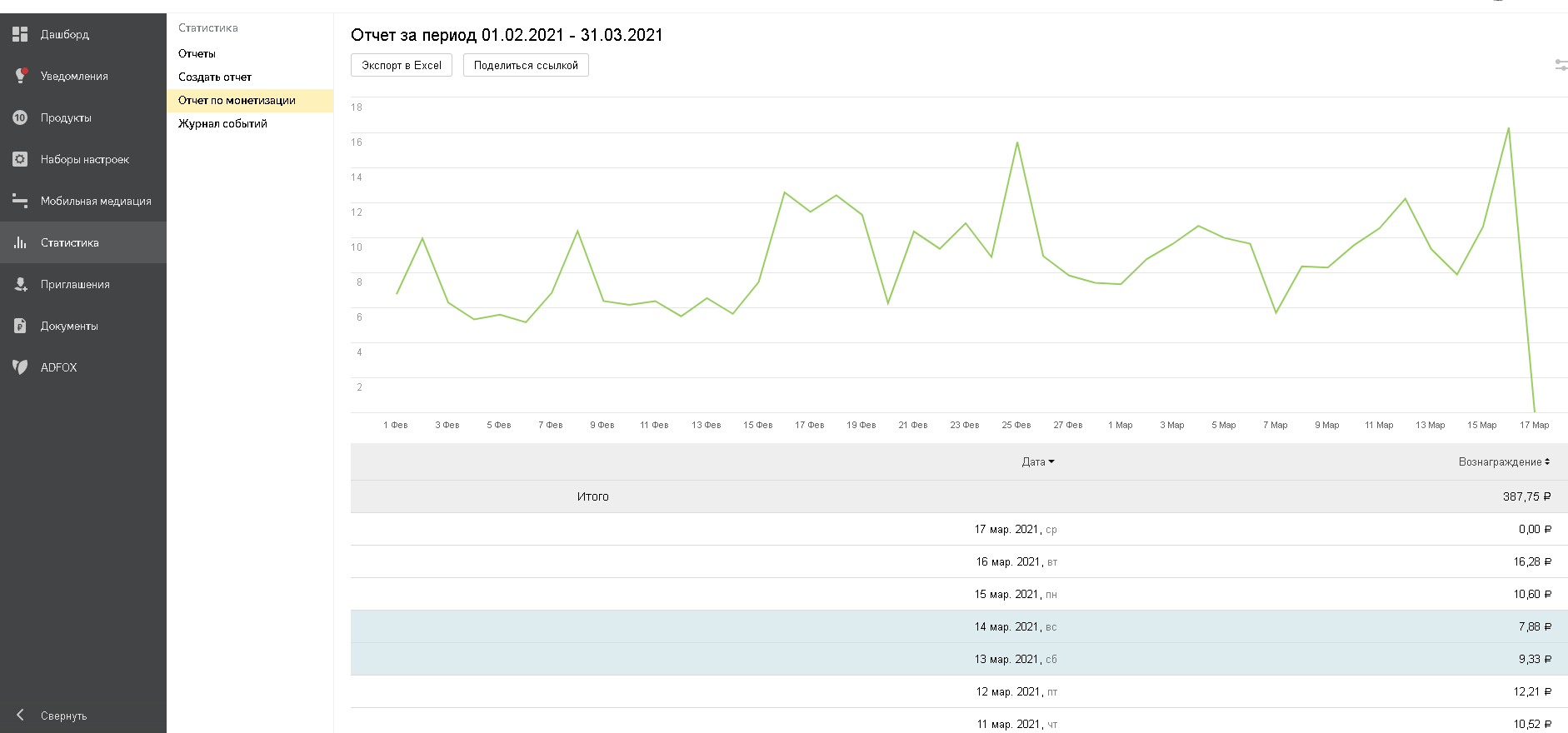Screen dimensions: 1568x733
Task: Collapse the sidebar with the chevron arrow
Action: tap(20, 715)
